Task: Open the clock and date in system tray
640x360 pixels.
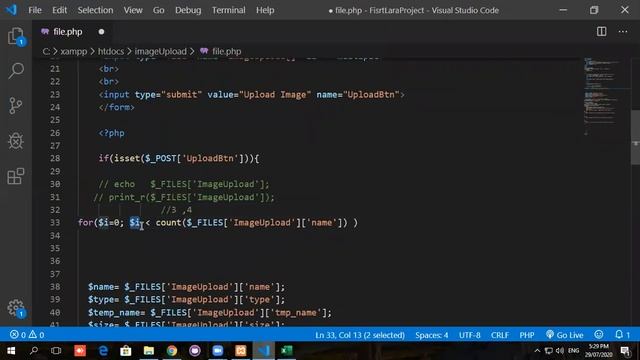Action: 598,351
